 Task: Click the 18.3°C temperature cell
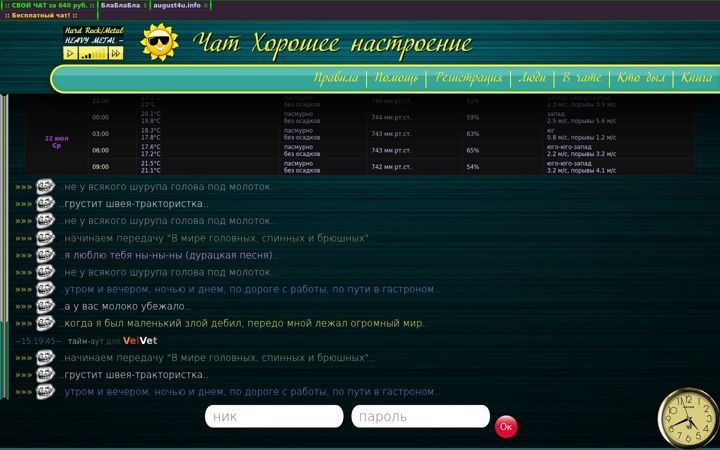(x=151, y=130)
